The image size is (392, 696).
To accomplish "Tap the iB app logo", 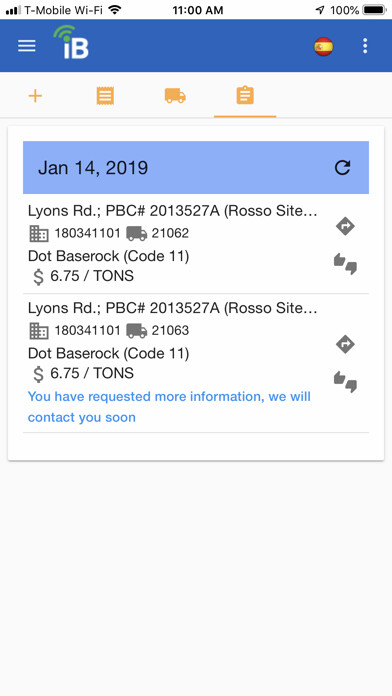I will (x=71, y=42).
